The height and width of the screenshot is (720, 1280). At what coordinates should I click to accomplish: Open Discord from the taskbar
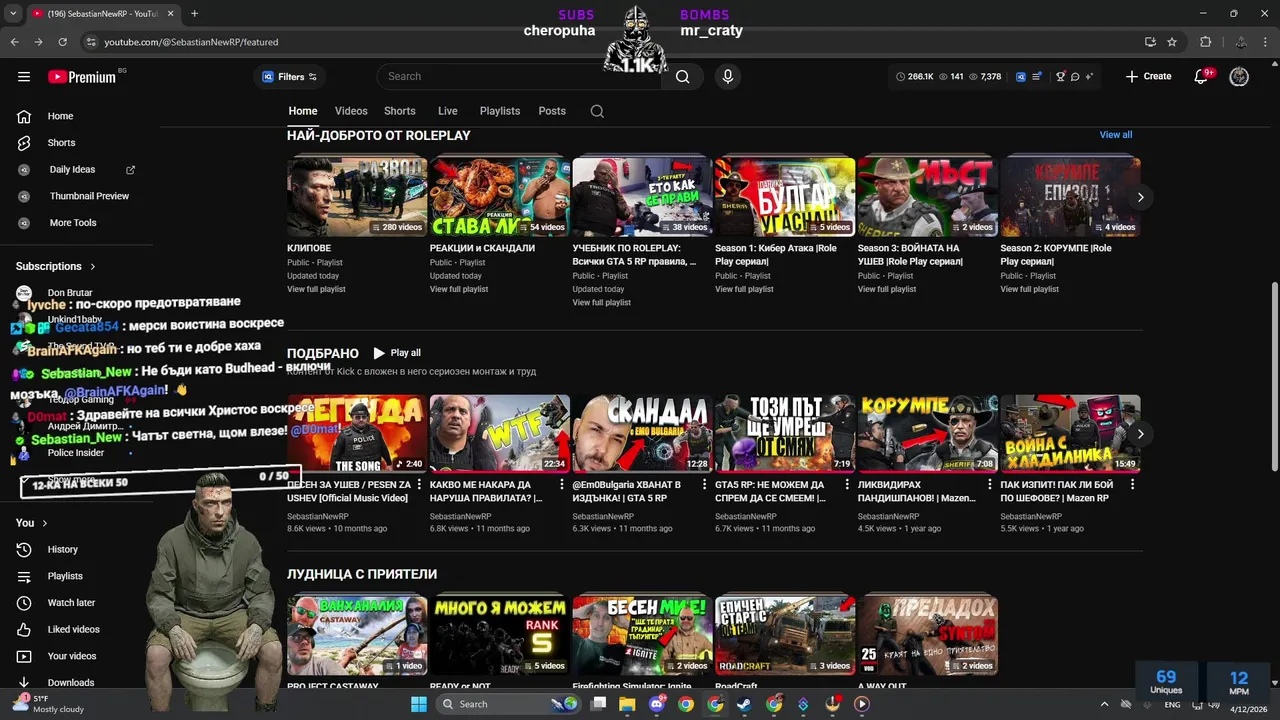pyautogui.click(x=657, y=704)
